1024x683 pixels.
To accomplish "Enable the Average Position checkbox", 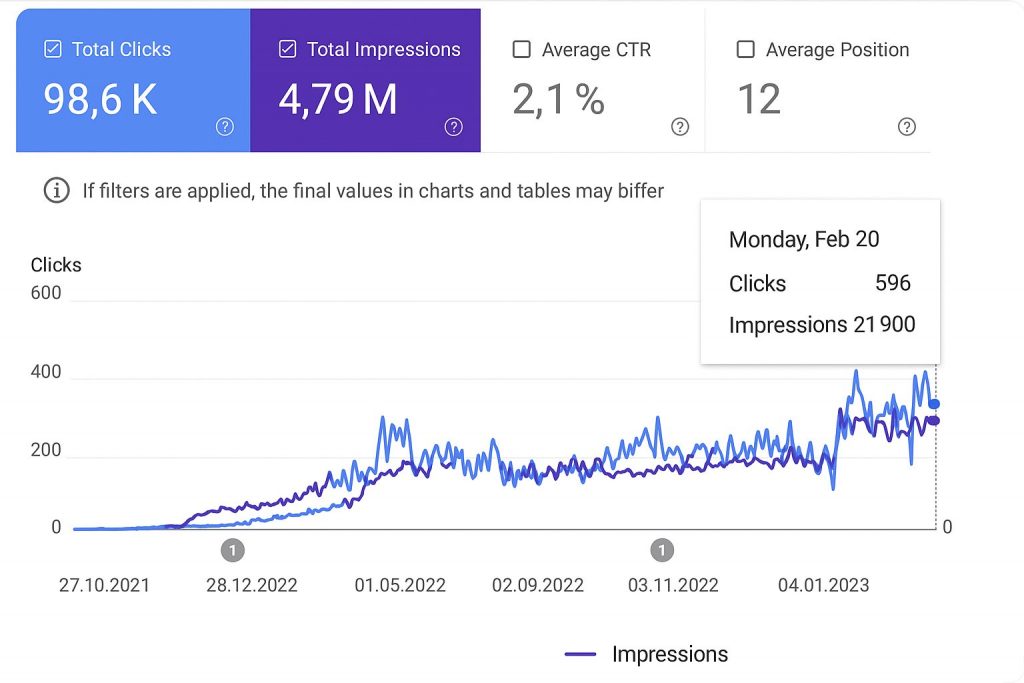I will 745,49.
